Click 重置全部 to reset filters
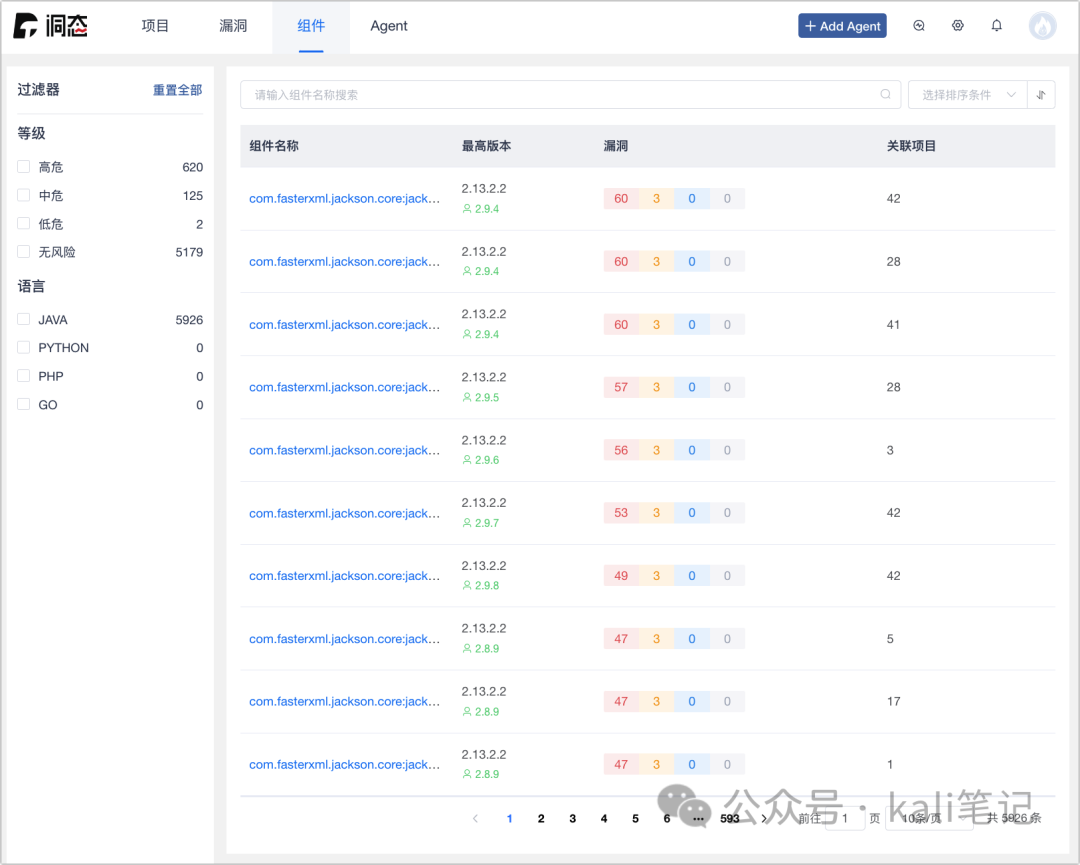This screenshot has width=1080, height=865. click(177, 90)
